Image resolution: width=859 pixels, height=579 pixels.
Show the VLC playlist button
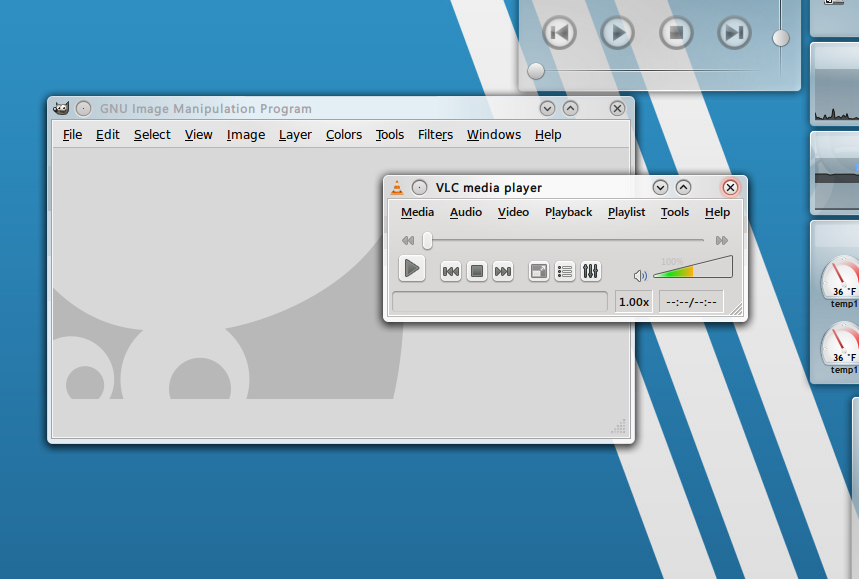565,271
